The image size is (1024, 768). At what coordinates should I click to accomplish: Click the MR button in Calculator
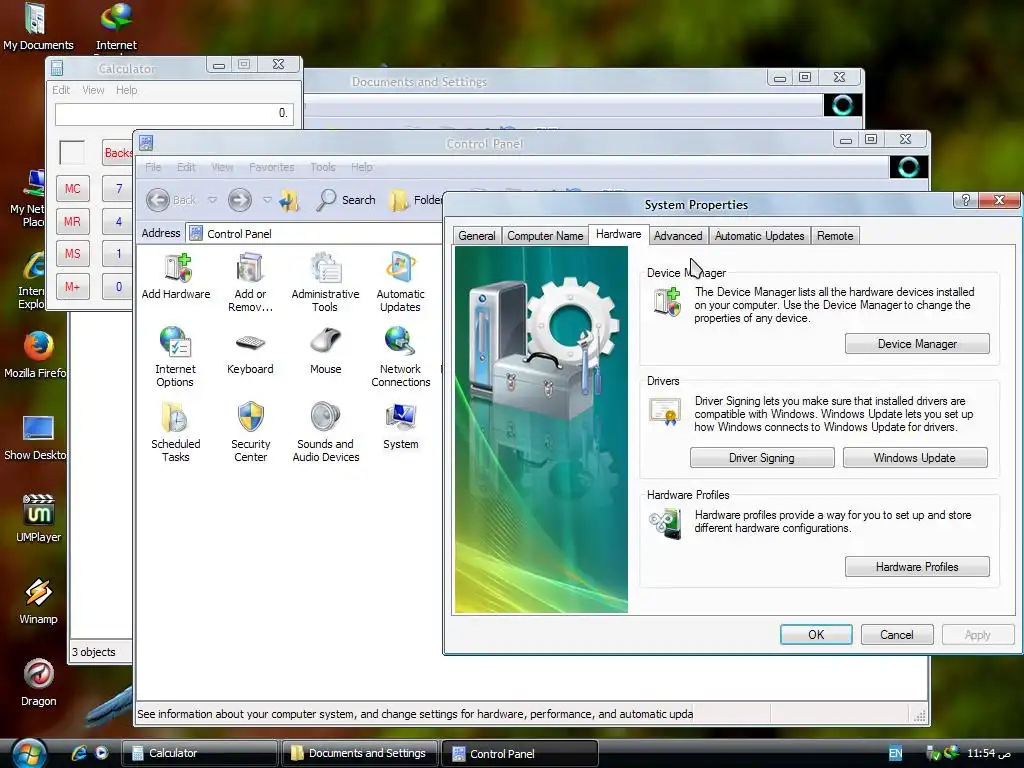point(72,221)
